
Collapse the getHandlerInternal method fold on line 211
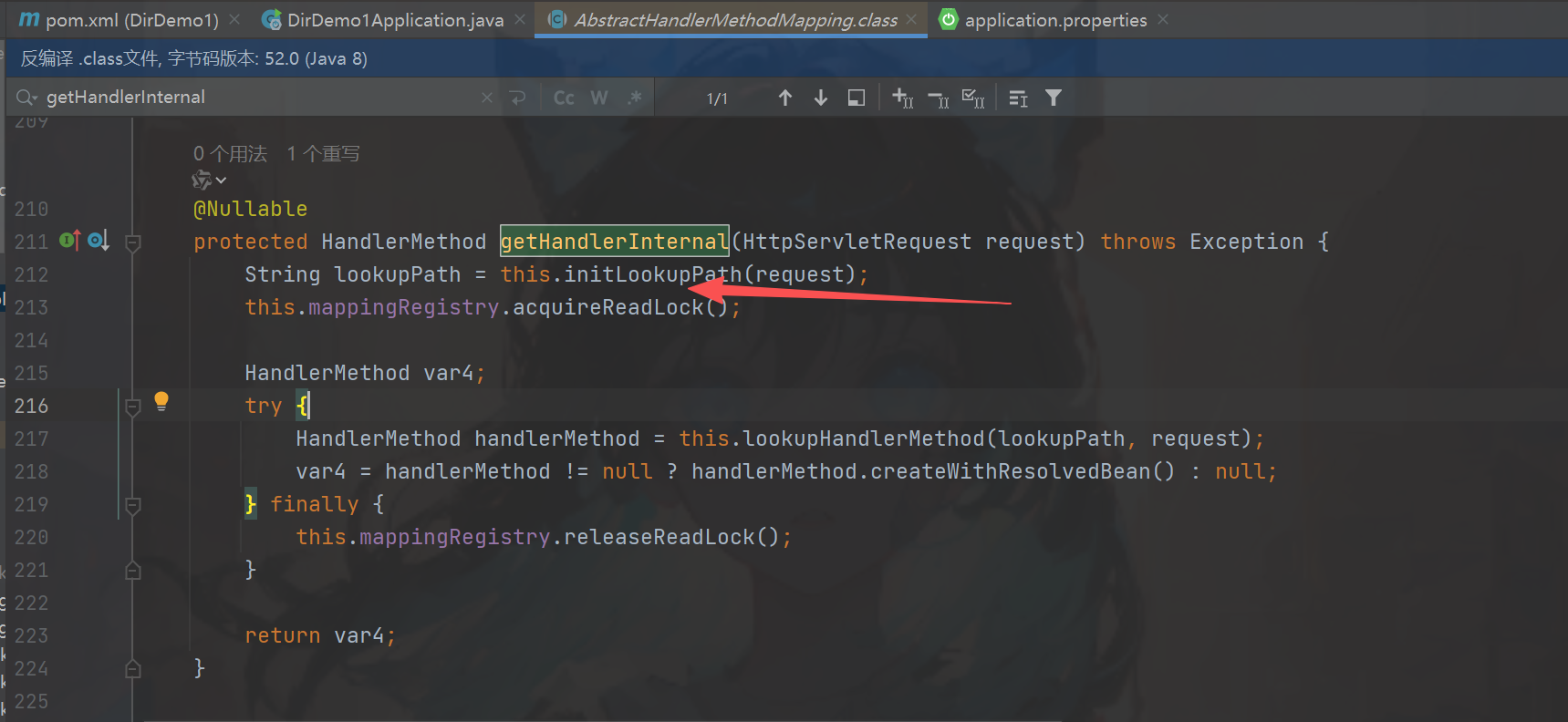pos(133,242)
